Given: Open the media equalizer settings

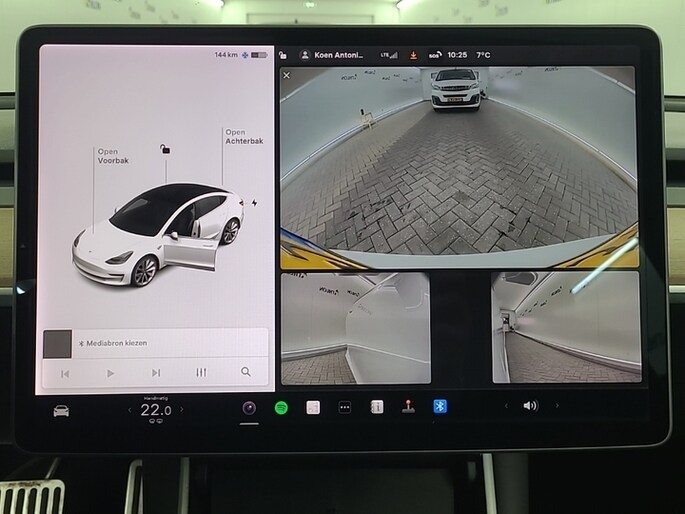Looking at the screenshot, I should [x=201, y=372].
